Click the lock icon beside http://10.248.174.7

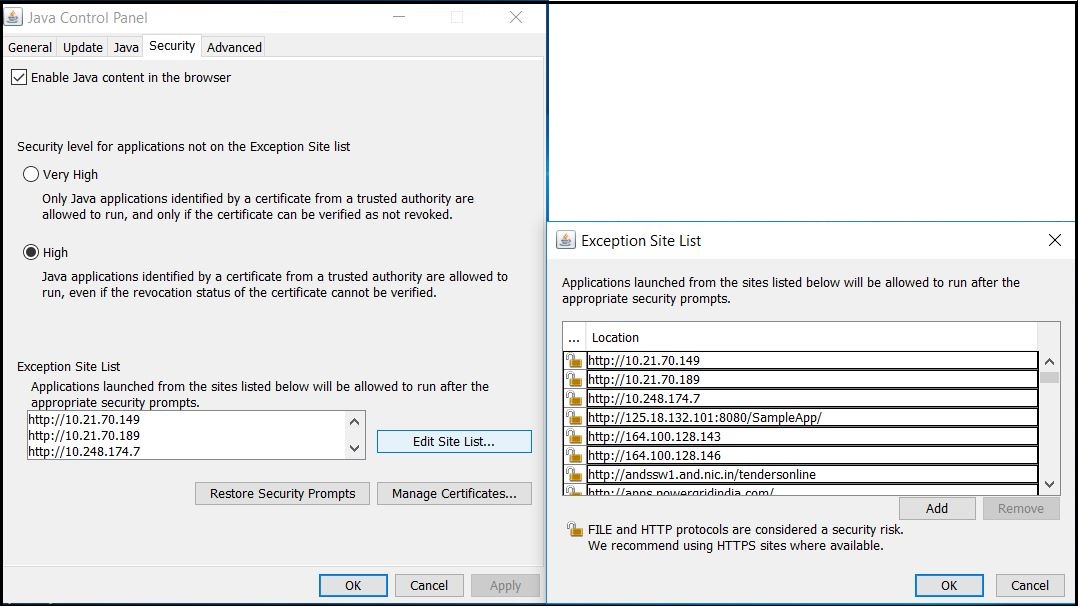coord(574,398)
